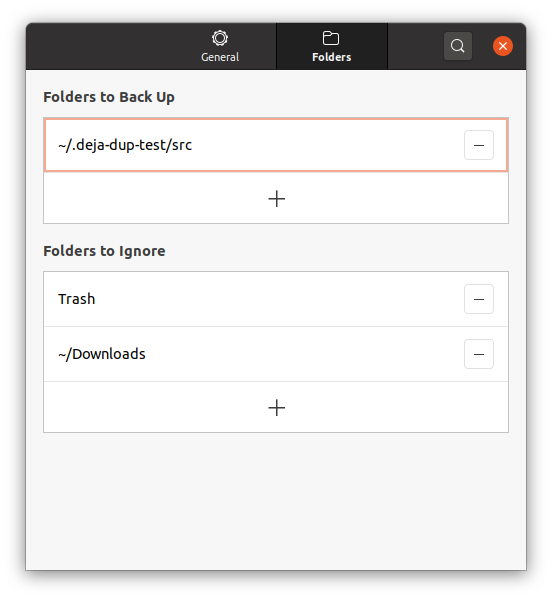
Task: Select the ~/Downloads row
Action: coord(276,354)
